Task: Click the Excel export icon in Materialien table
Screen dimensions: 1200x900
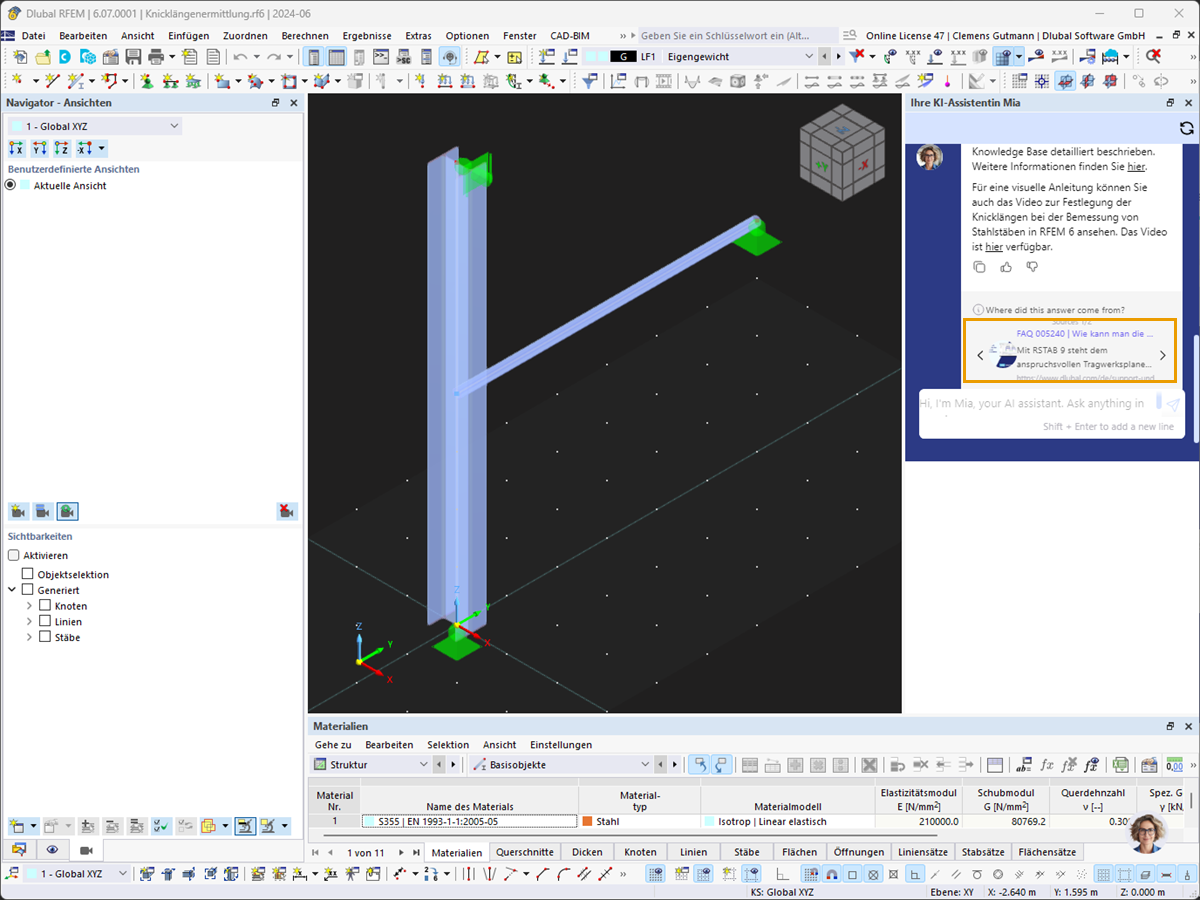Action: pos(1121,765)
